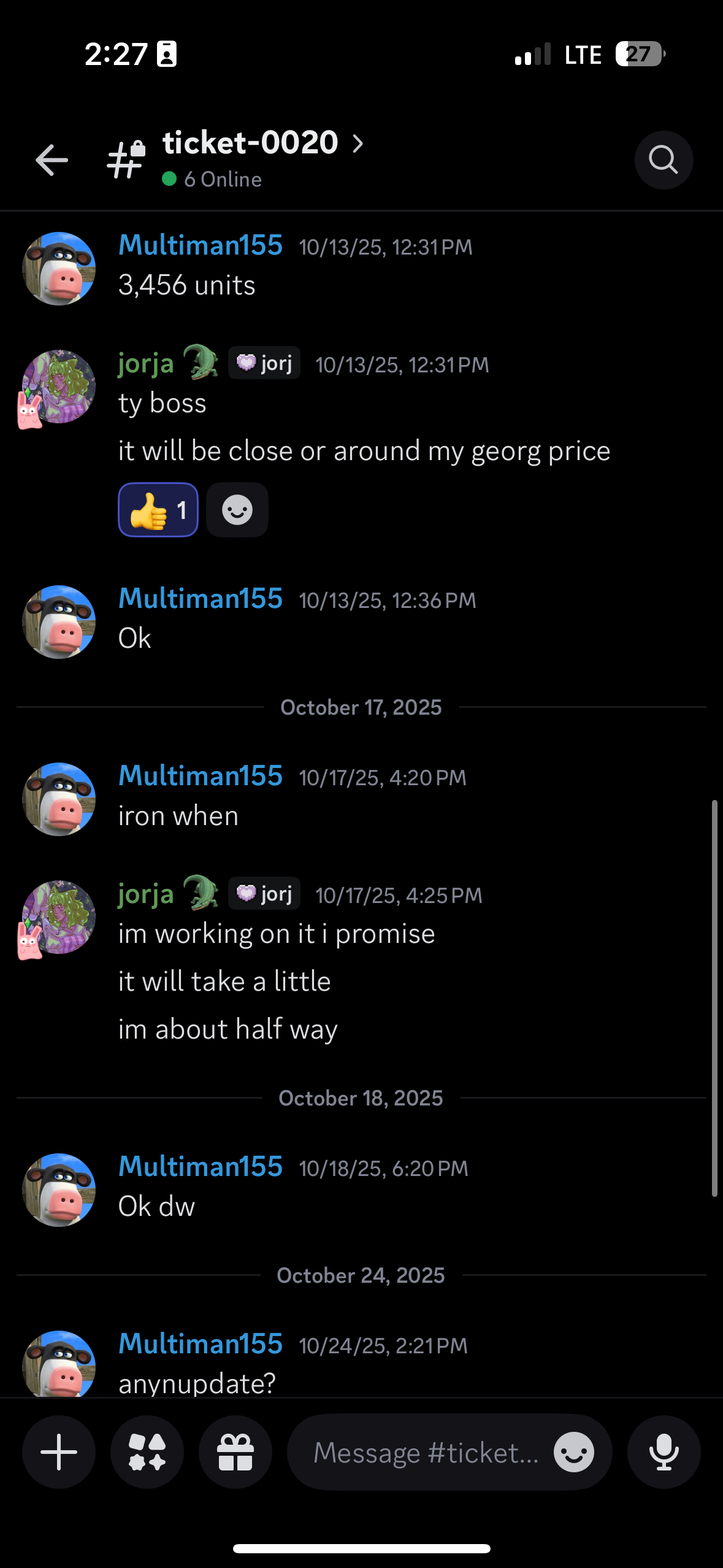This screenshot has width=723, height=1568.
Task: Tap the message scrollbar handle
Action: click(x=714, y=997)
